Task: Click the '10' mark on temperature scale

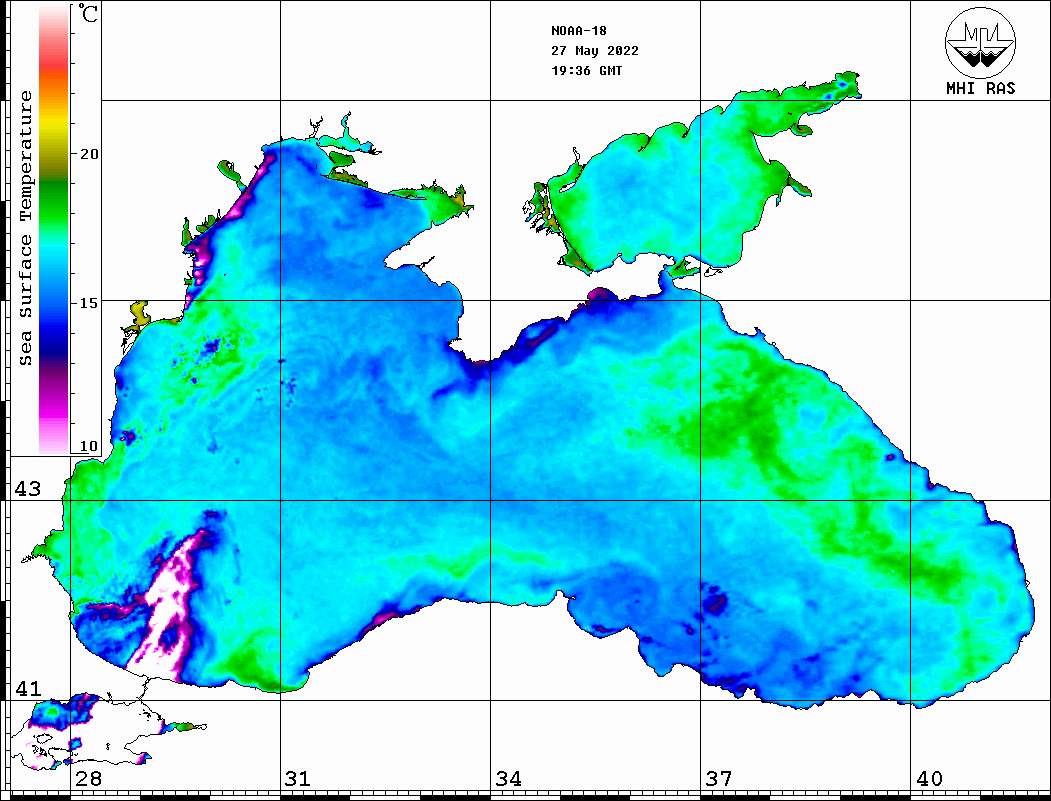Action: (88, 446)
